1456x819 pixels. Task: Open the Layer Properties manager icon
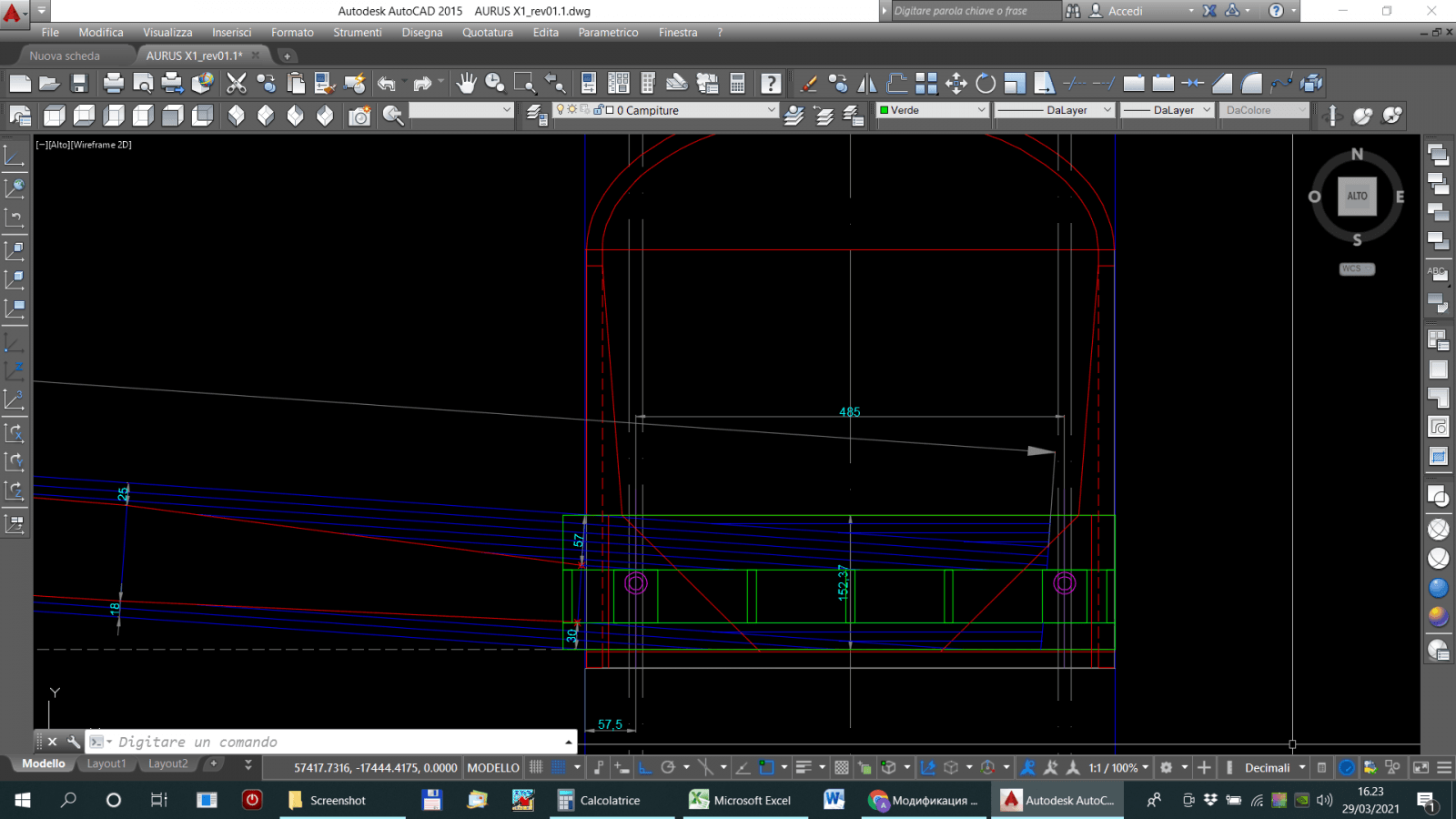(x=537, y=115)
